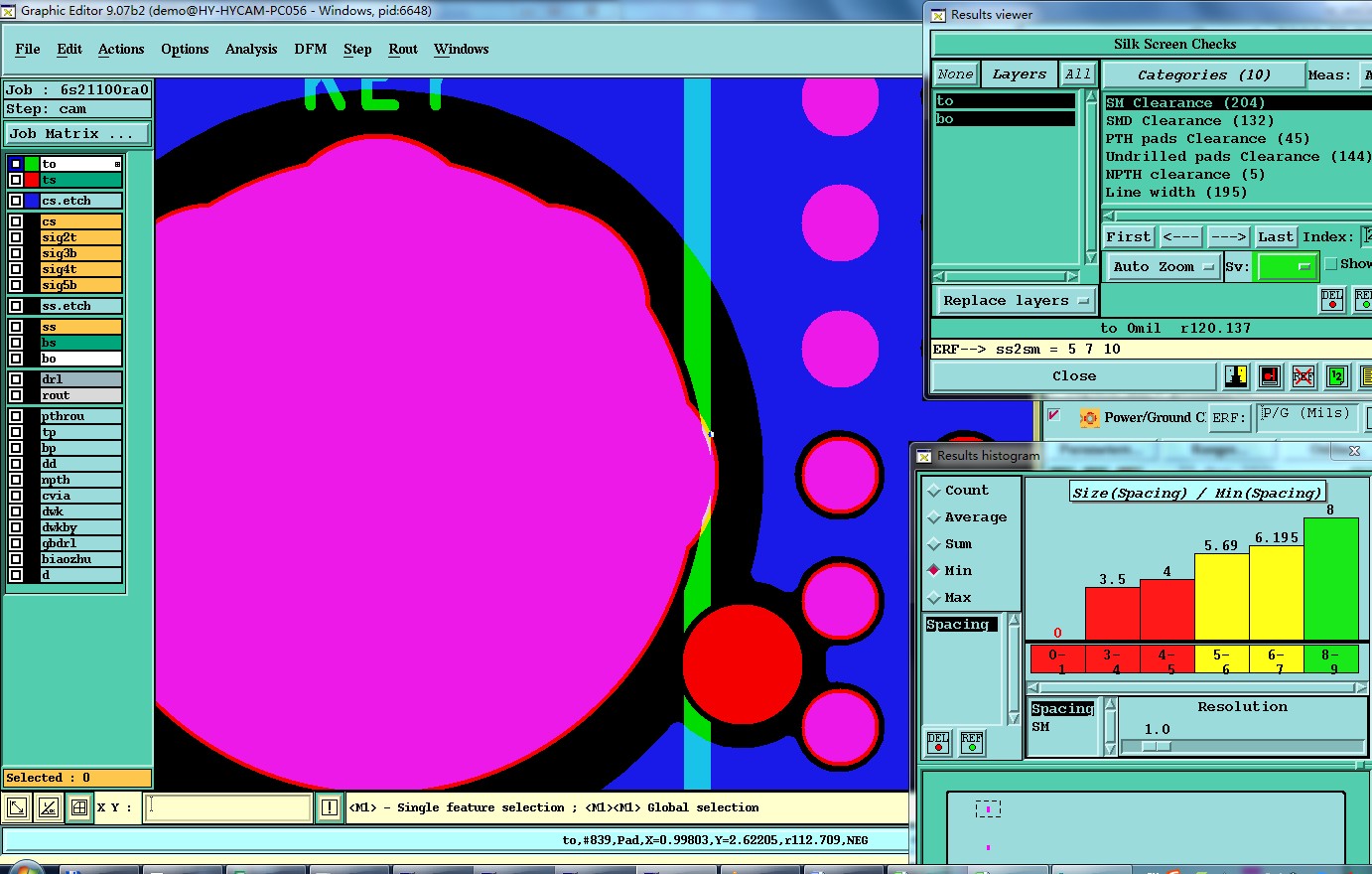The image size is (1372, 874).
Task: Click the yellow 5-6 histogram bar
Action: pos(1221,597)
